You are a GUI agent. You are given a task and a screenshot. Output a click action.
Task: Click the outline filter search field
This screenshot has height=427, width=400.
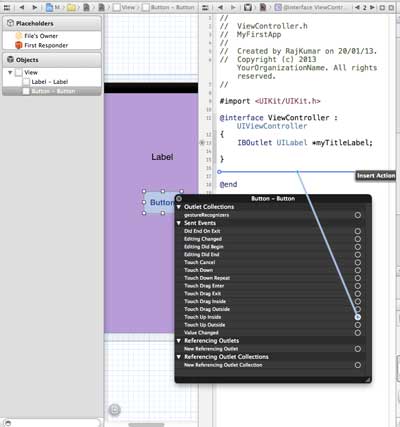pyautogui.click(x=52, y=423)
